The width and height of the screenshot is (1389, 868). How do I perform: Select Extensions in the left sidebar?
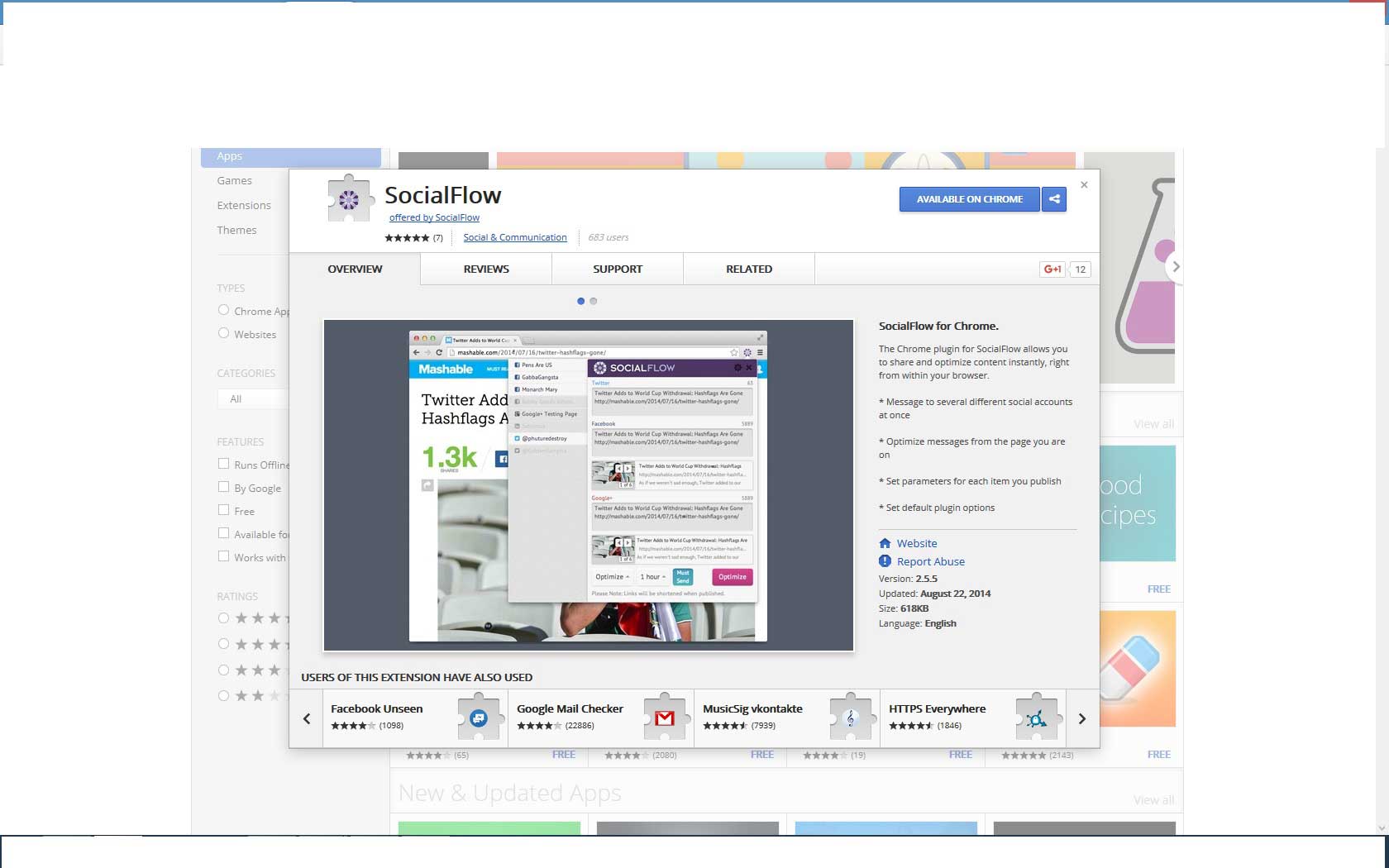click(244, 206)
